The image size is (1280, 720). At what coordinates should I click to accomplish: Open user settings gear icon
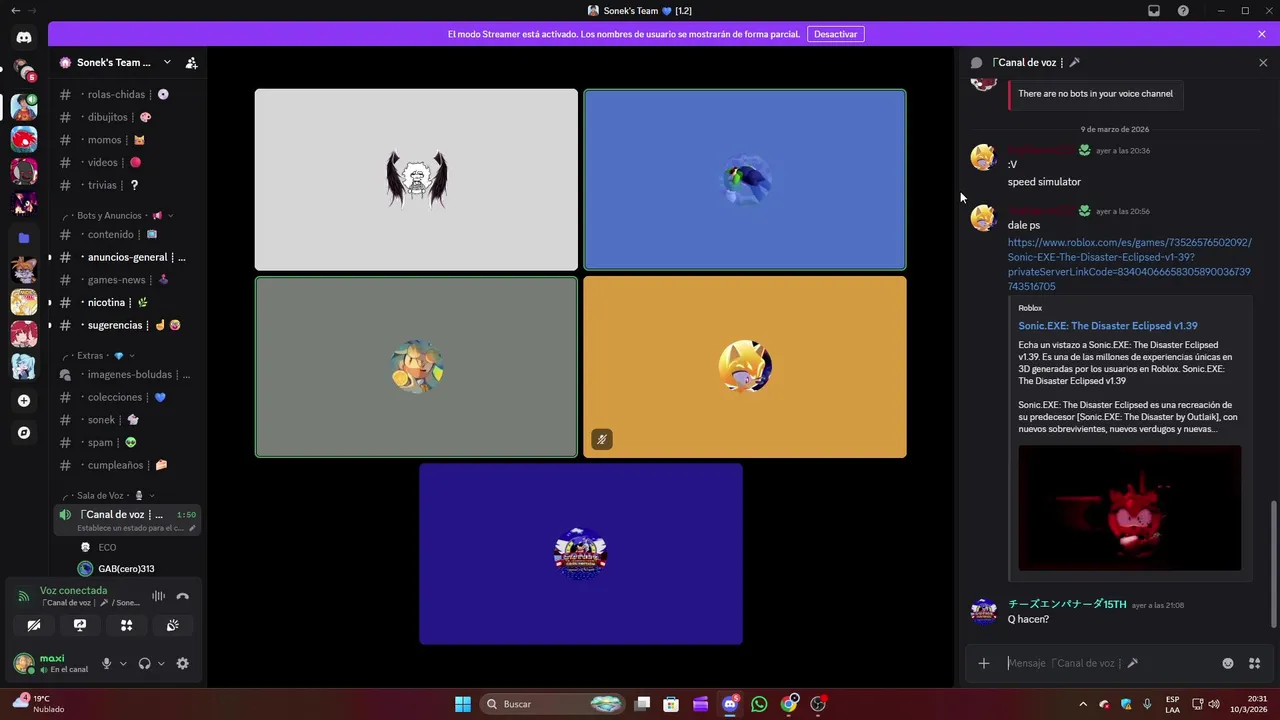182,663
